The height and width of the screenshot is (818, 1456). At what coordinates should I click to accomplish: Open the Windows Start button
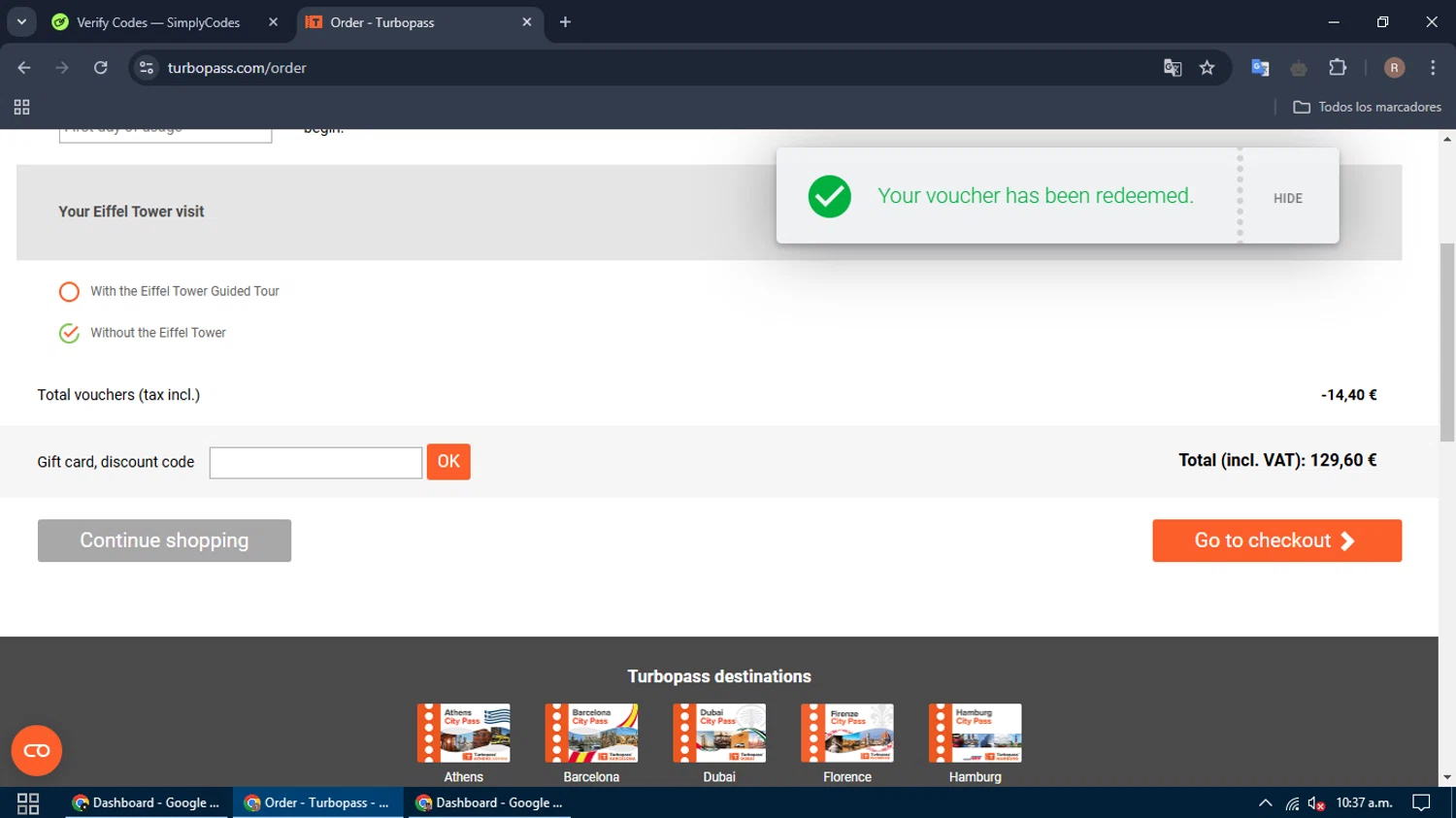(28, 802)
